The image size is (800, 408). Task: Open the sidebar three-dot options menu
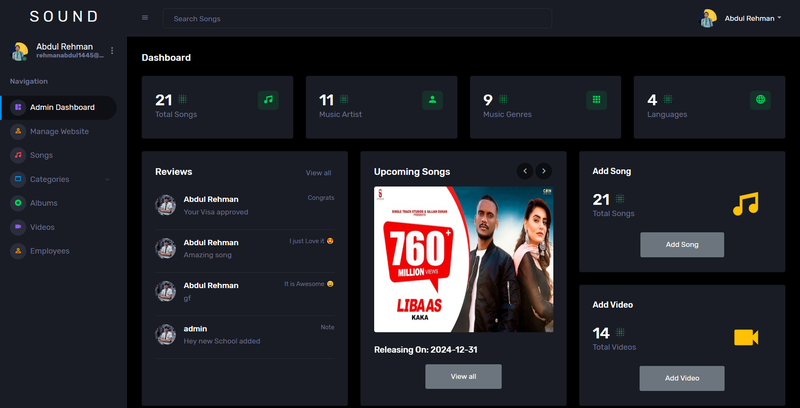[x=112, y=50]
